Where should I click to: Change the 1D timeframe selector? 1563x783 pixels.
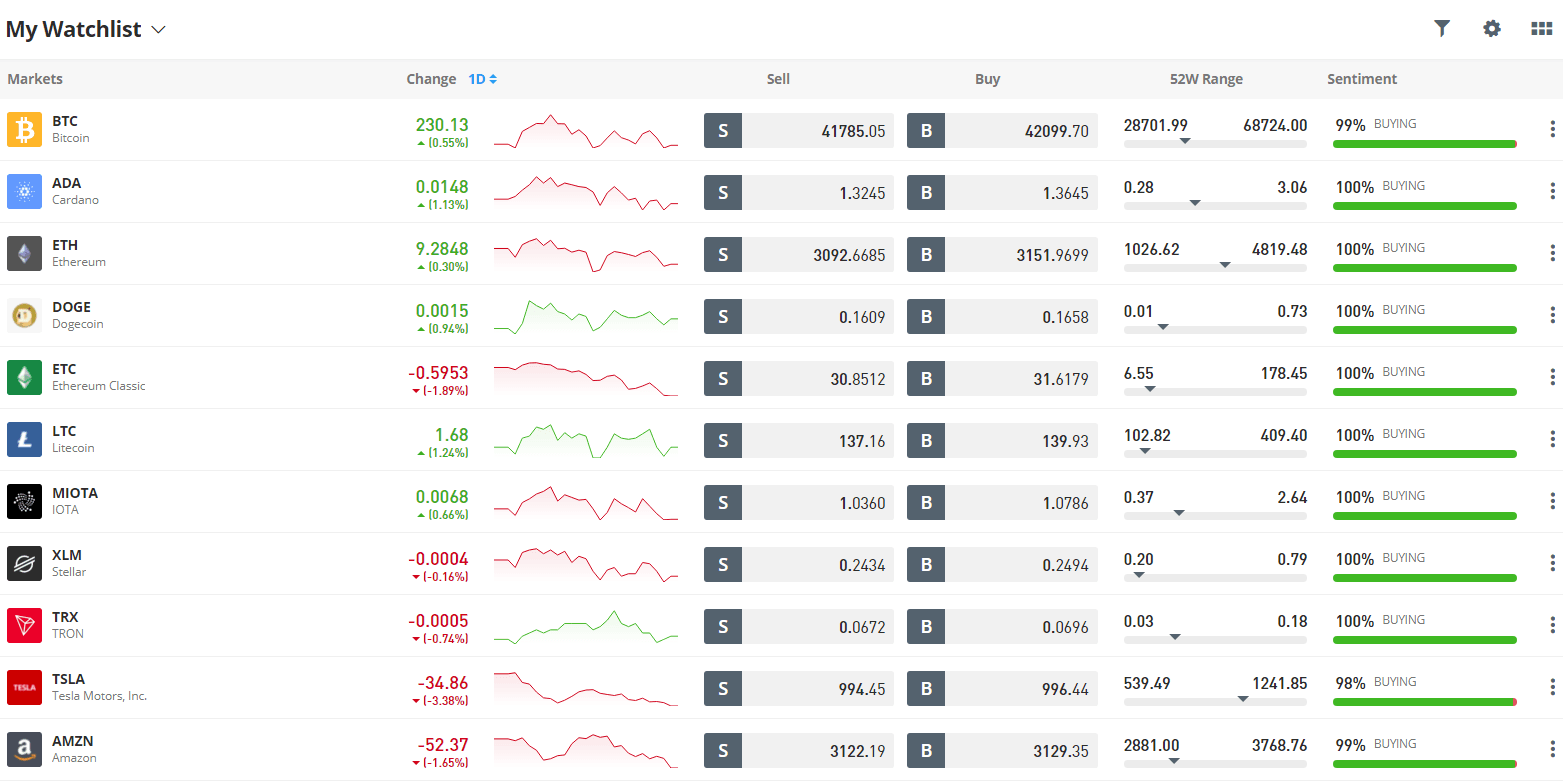click(483, 79)
